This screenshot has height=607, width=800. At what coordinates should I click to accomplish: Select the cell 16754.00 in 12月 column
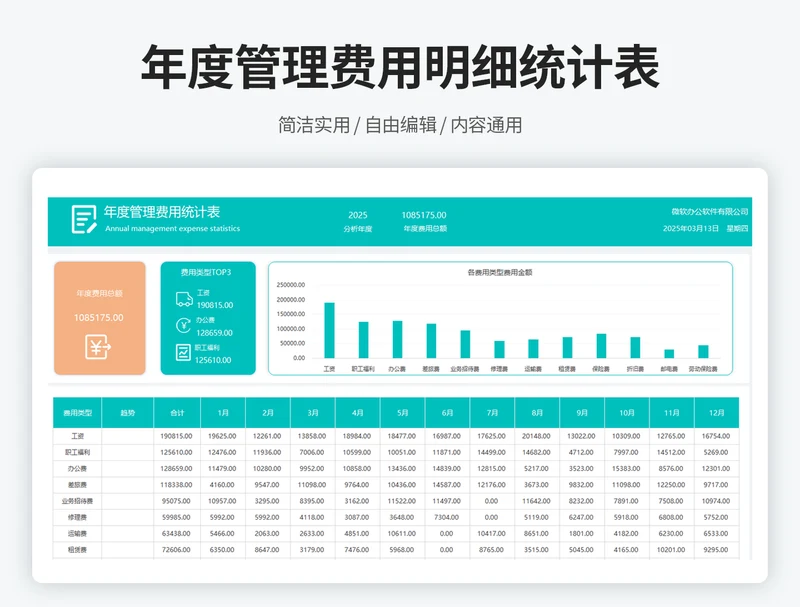pyautogui.click(x=716, y=436)
